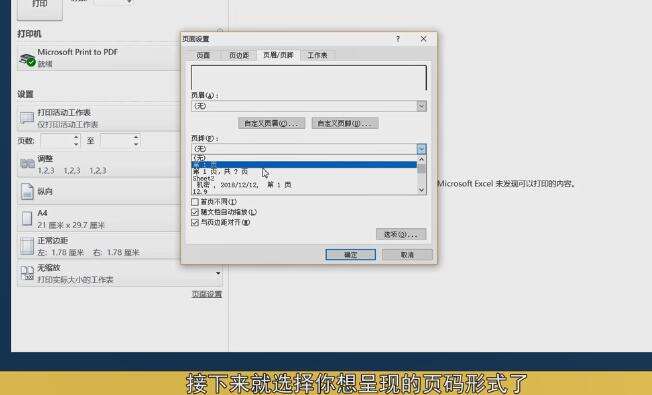Viewport: 652px width, 395px height.
Task: Open the 纵向 orientation selector
Action: (99, 191)
